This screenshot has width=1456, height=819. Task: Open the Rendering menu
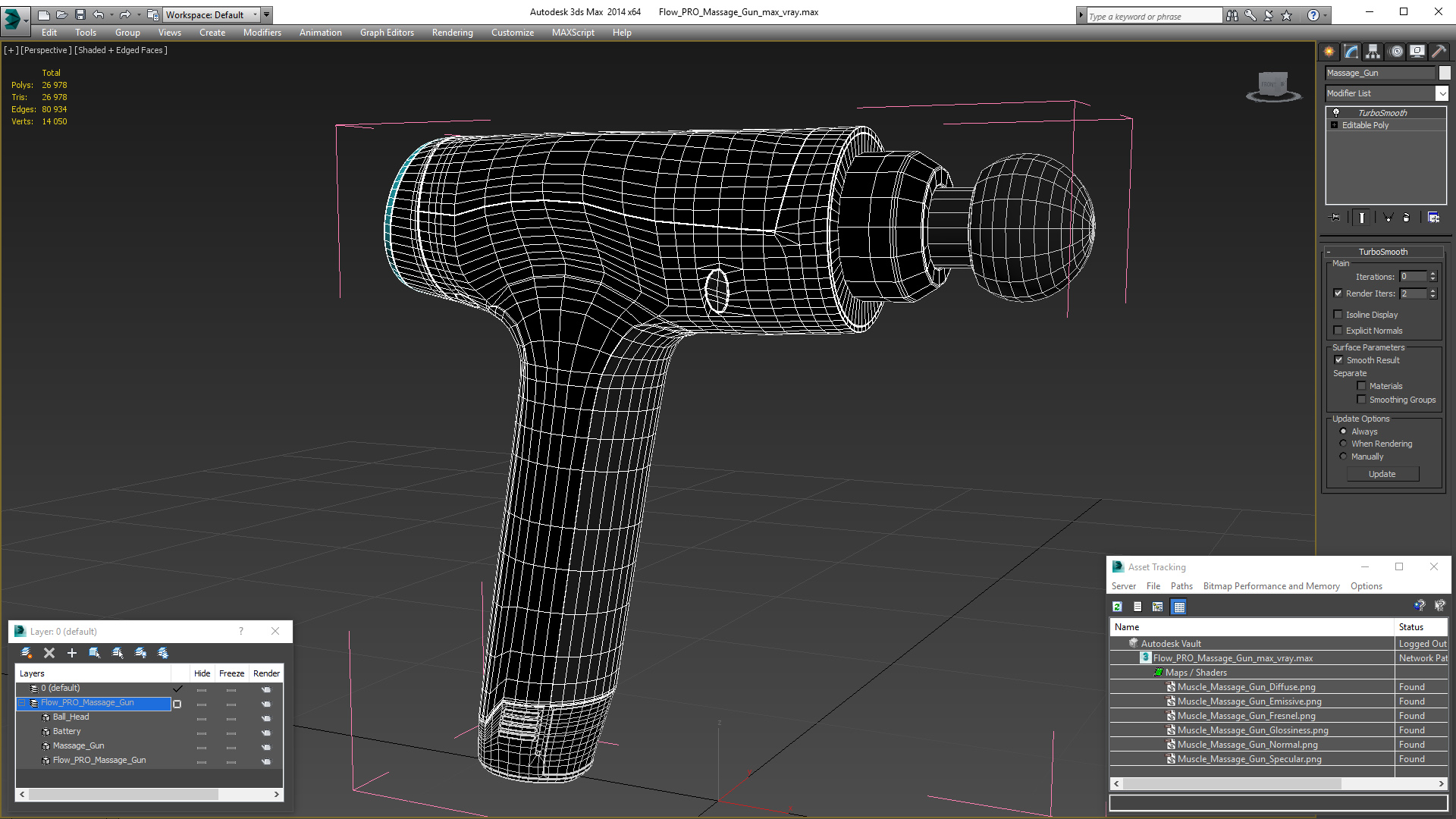point(452,33)
